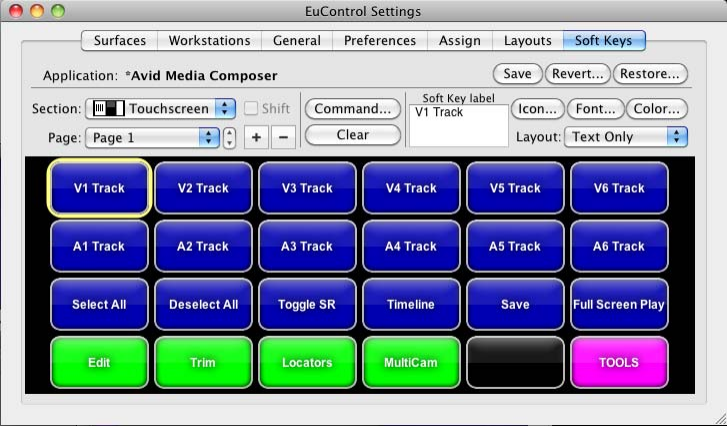The width and height of the screenshot is (727, 426).
Task: Choose the green MultiCam soft key
Action: [x=411, y=362]
